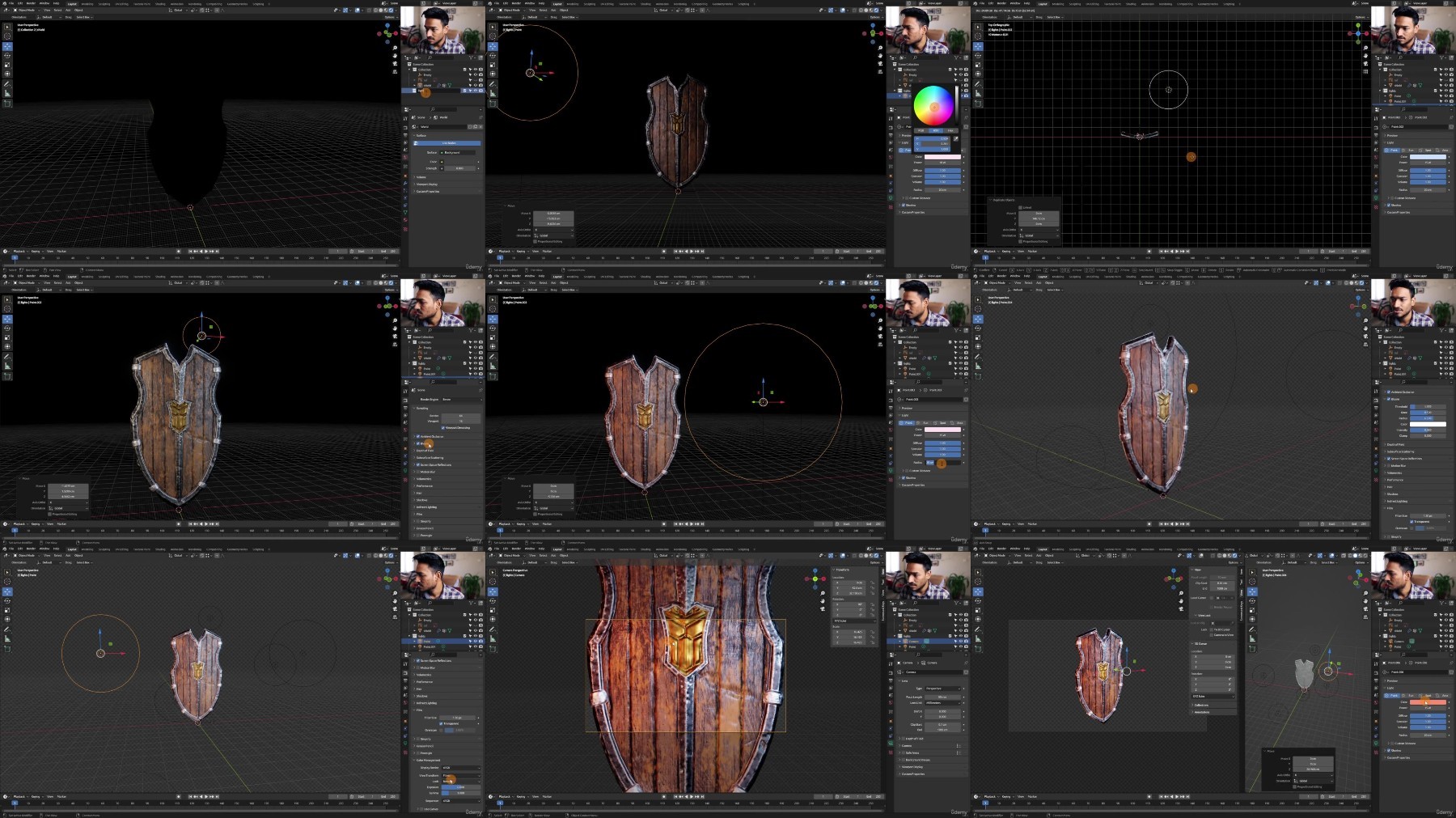Open Add menu in top-left frame header

68,11
